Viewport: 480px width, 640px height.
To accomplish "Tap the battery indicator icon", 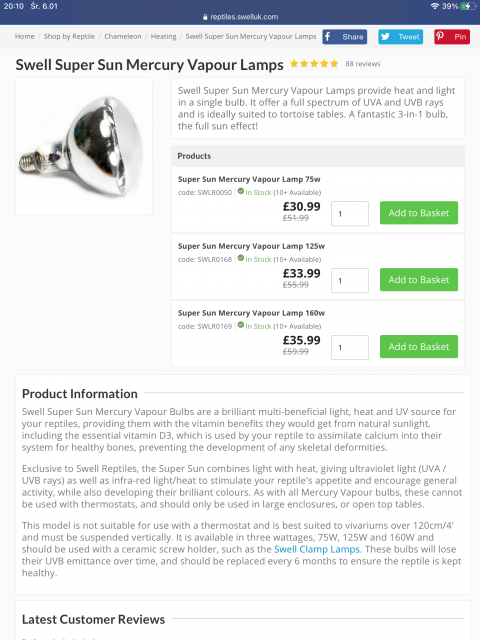I will [x=468, y=6].
